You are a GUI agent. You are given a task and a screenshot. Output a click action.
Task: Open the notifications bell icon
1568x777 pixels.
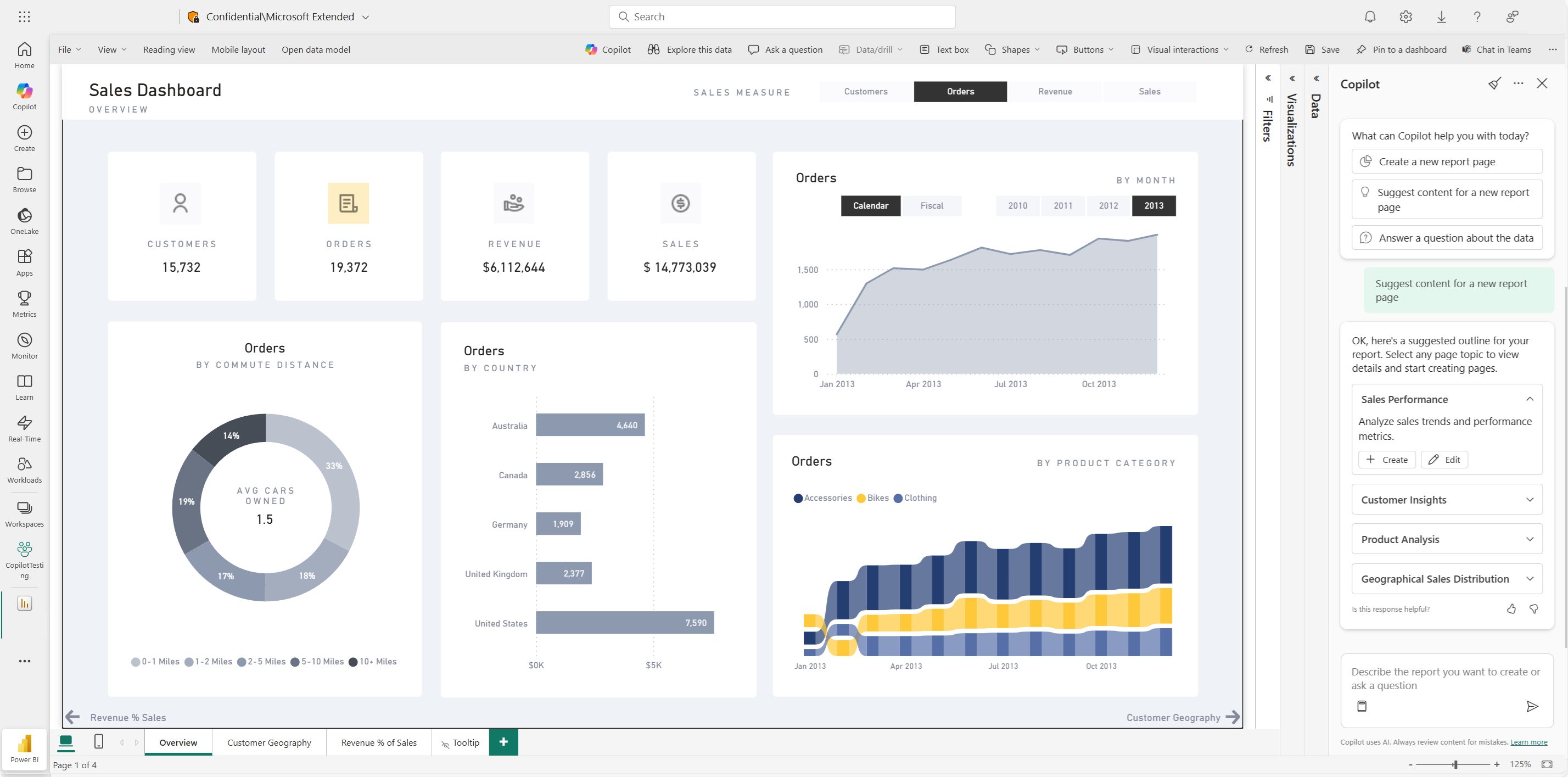click(x=1370, y=16)
